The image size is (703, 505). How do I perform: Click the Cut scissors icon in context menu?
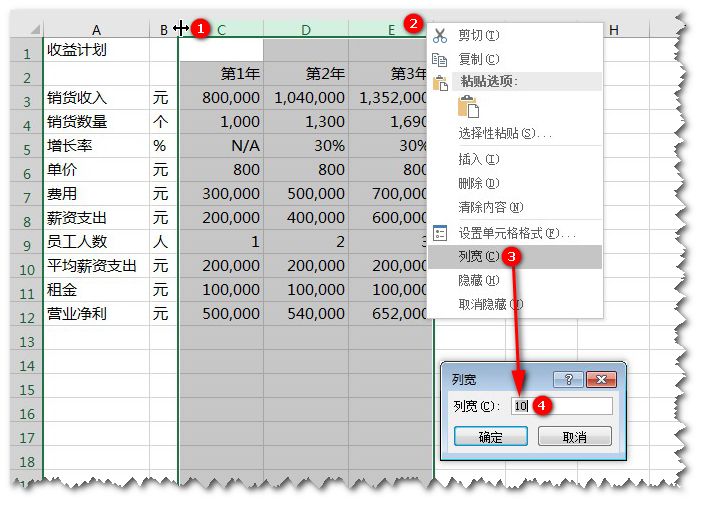click(x=440, y=35)
